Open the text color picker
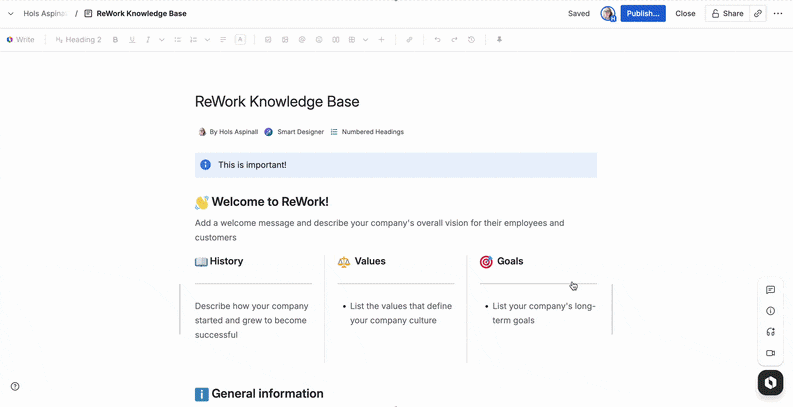The height and width of the screenshot is (407, 793). tap(240, 39)
